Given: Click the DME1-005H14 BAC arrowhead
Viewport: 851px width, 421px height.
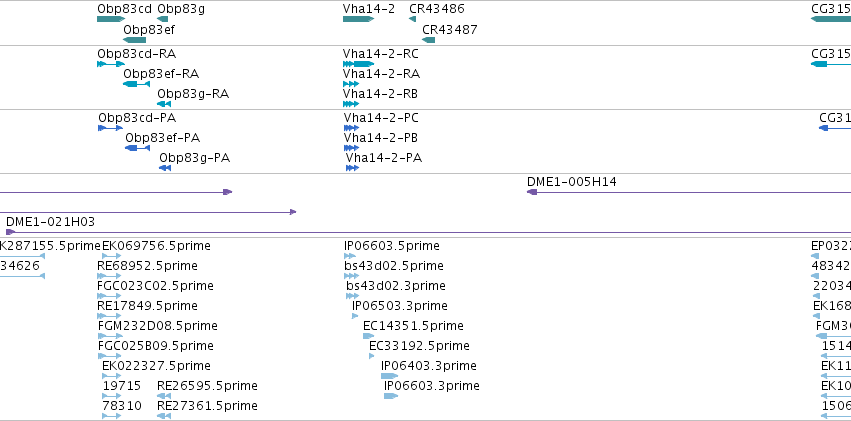Looking at the screenshot, I should pyautogui.click(x=532, y=192).
